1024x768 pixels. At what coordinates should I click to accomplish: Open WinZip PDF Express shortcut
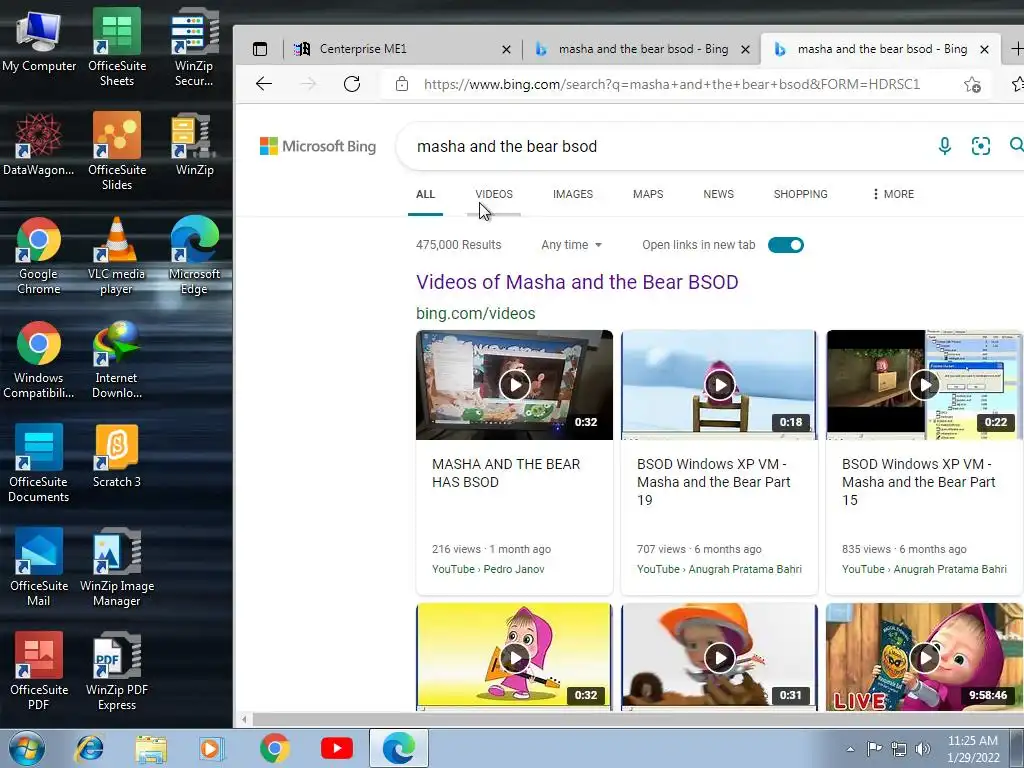117,671
